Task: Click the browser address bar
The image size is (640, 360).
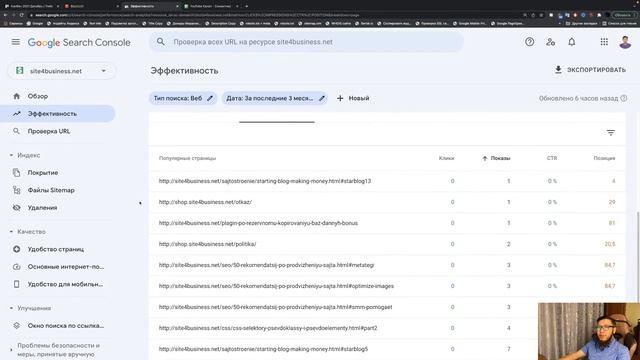Action: pyautogui.click(x=273, y=15)
